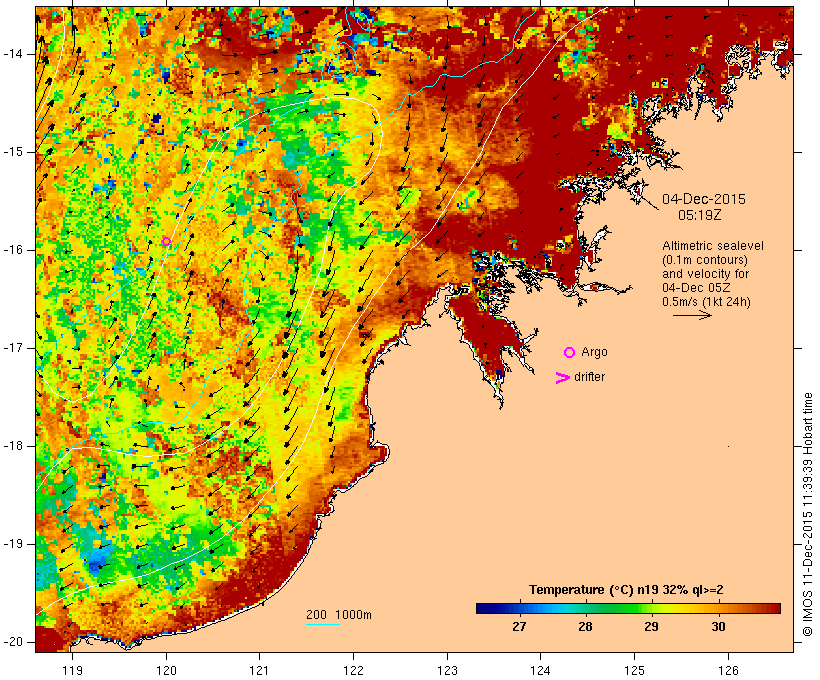820x680 pixels.
Task: Click the 'drifter' legend label
Action: pos(589,377)
